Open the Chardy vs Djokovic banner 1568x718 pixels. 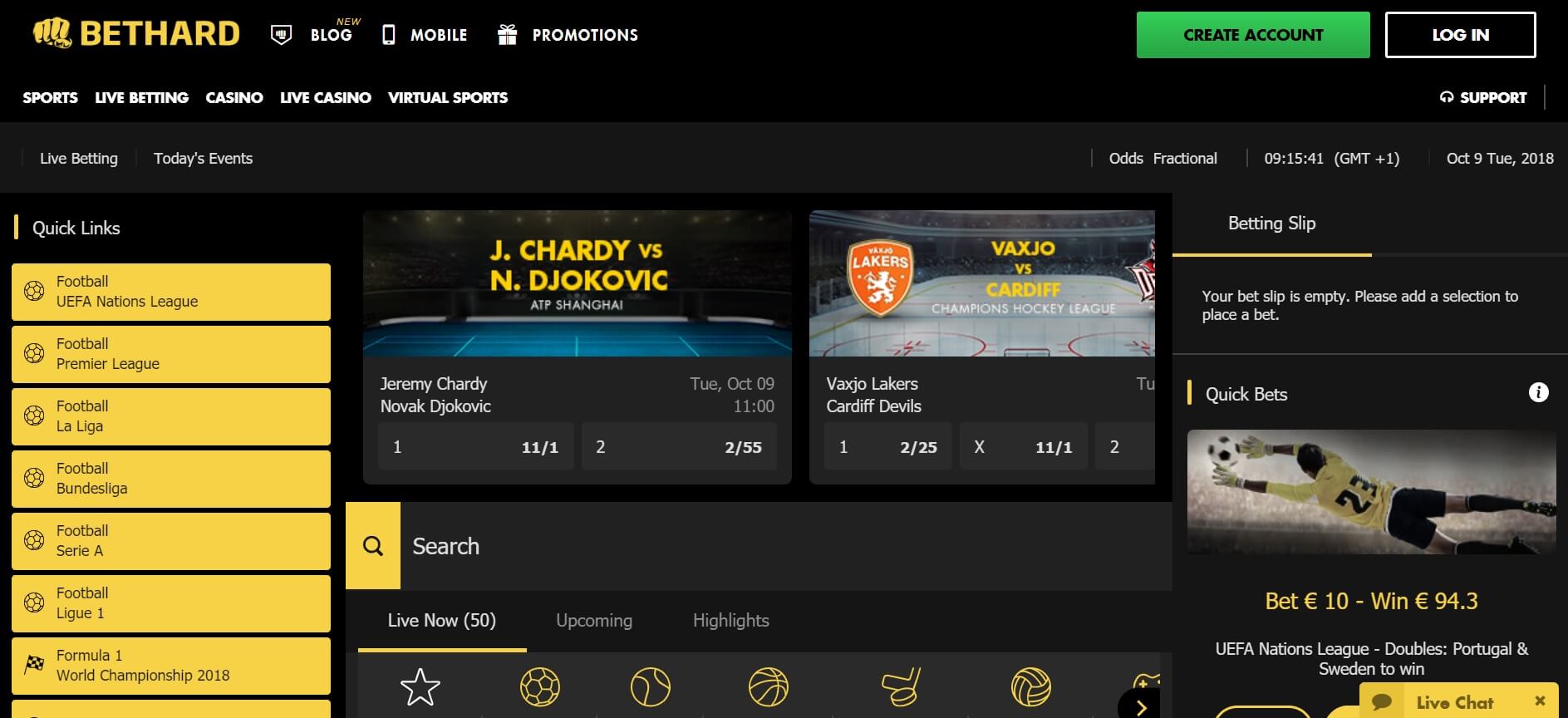[x=578, y=283]
